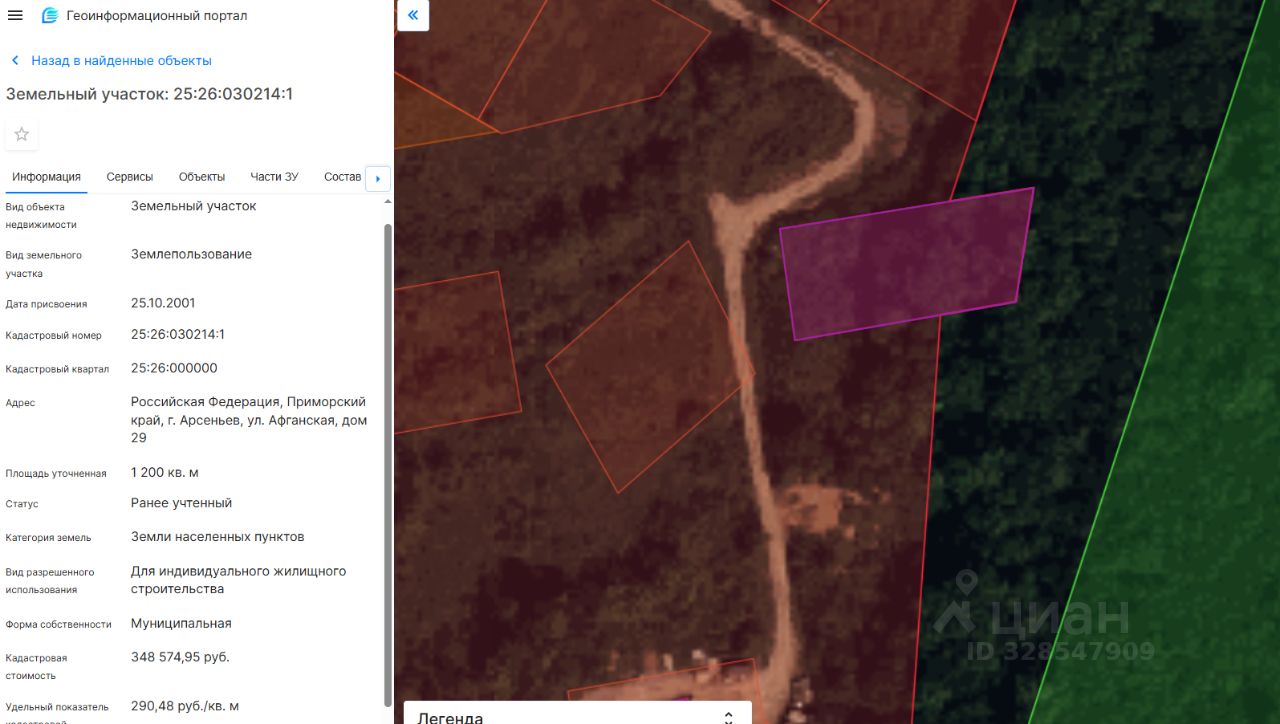Click cadastral cost 348 574,95 руб.

[x=180, y=657]
